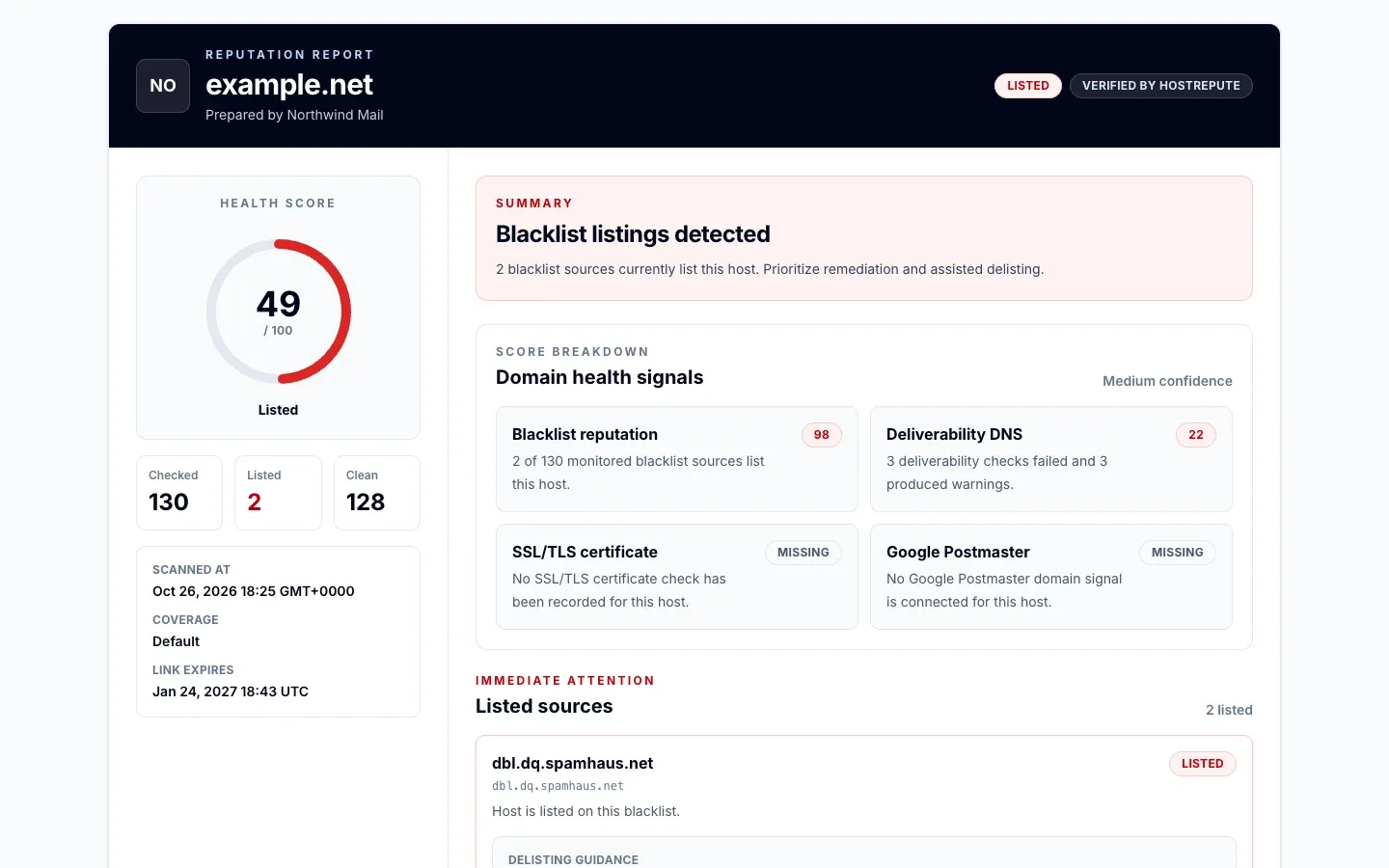Click the 'No SSL/TLS certificate check' description

(x=619, y=590)
